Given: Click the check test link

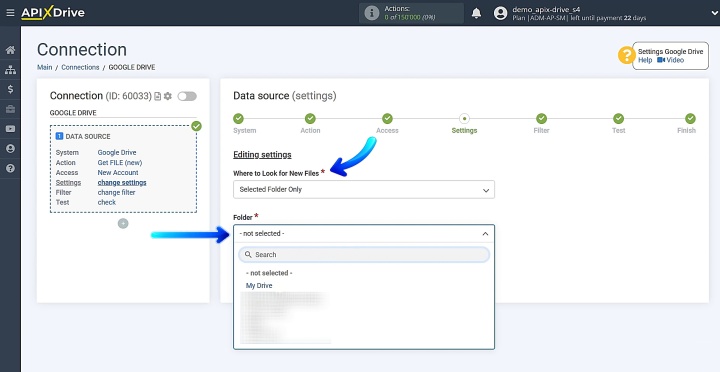Looking at the screenshot, I should (107, 203).
